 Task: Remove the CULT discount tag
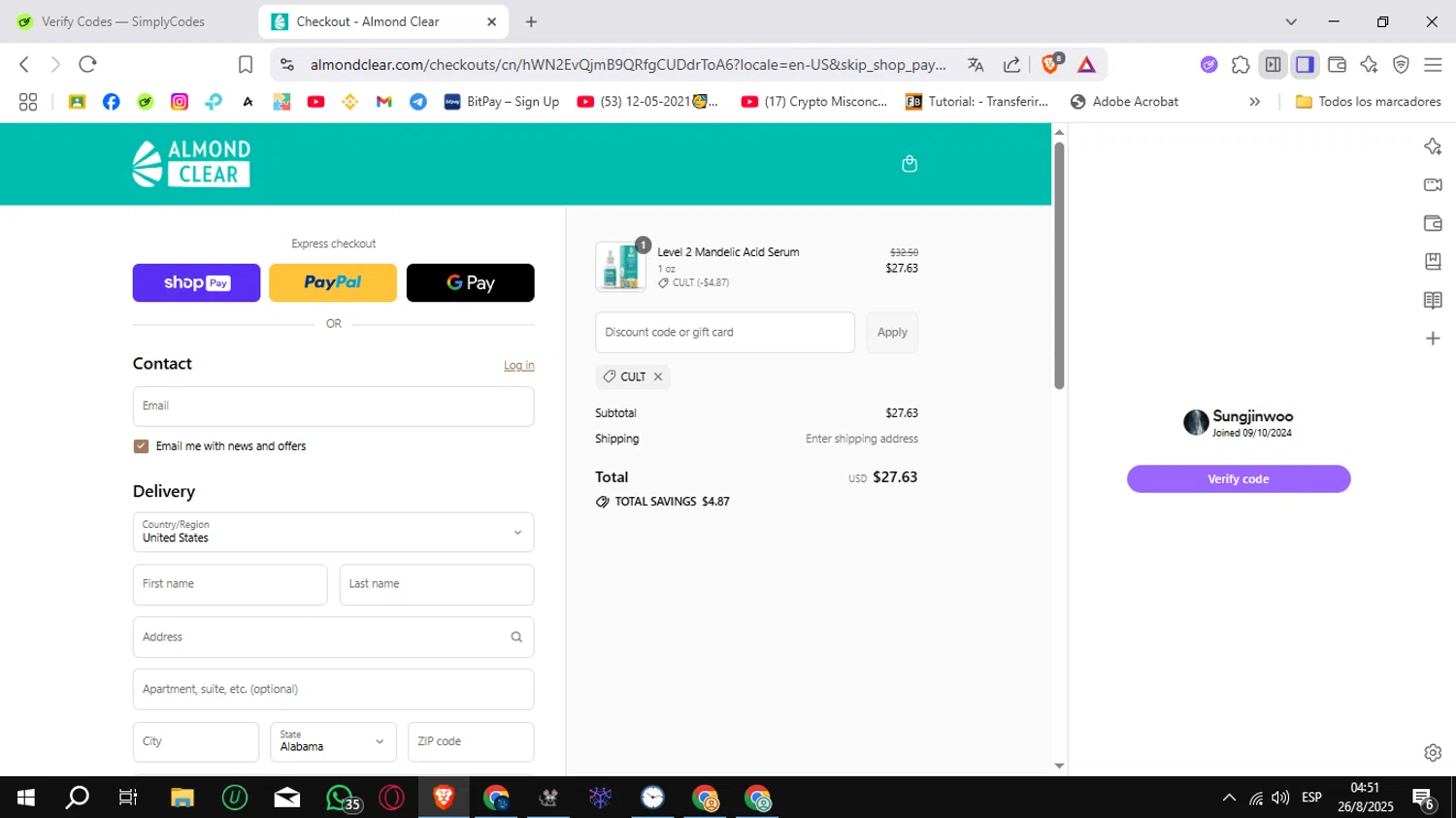point(658,376)
